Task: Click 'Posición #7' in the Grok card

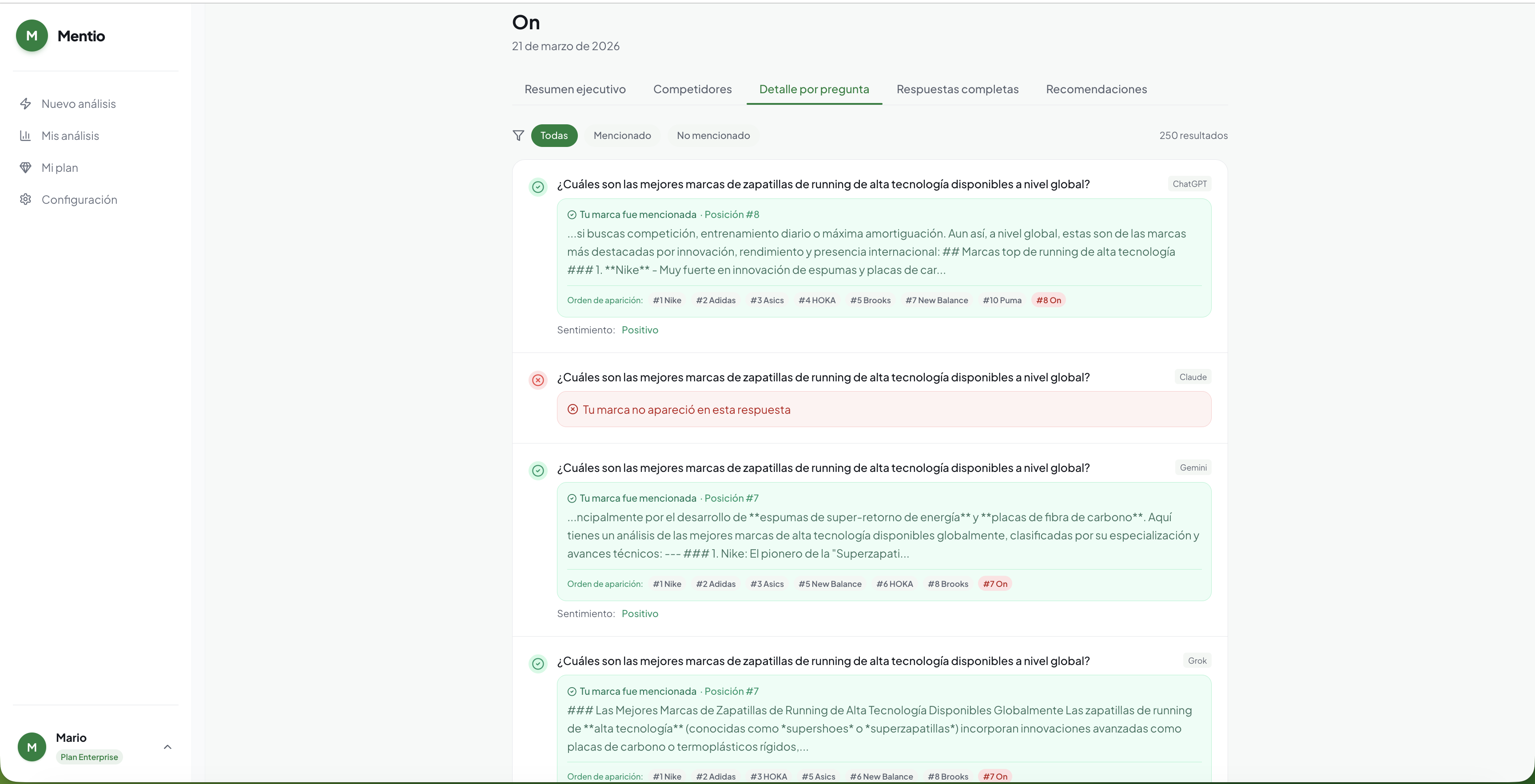Action: [x=732, y=691]
